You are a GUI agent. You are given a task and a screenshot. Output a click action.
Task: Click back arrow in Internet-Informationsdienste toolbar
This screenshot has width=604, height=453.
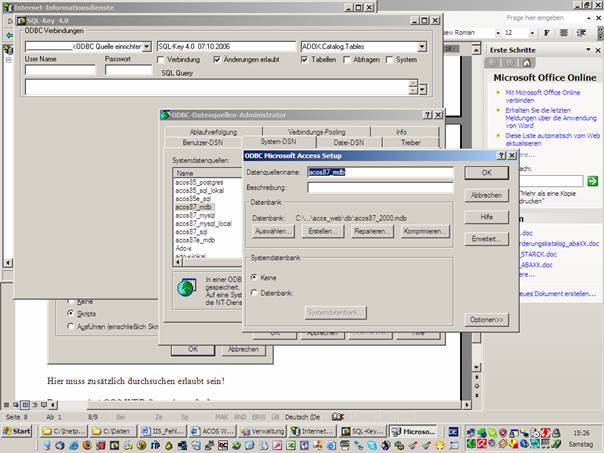9,35
